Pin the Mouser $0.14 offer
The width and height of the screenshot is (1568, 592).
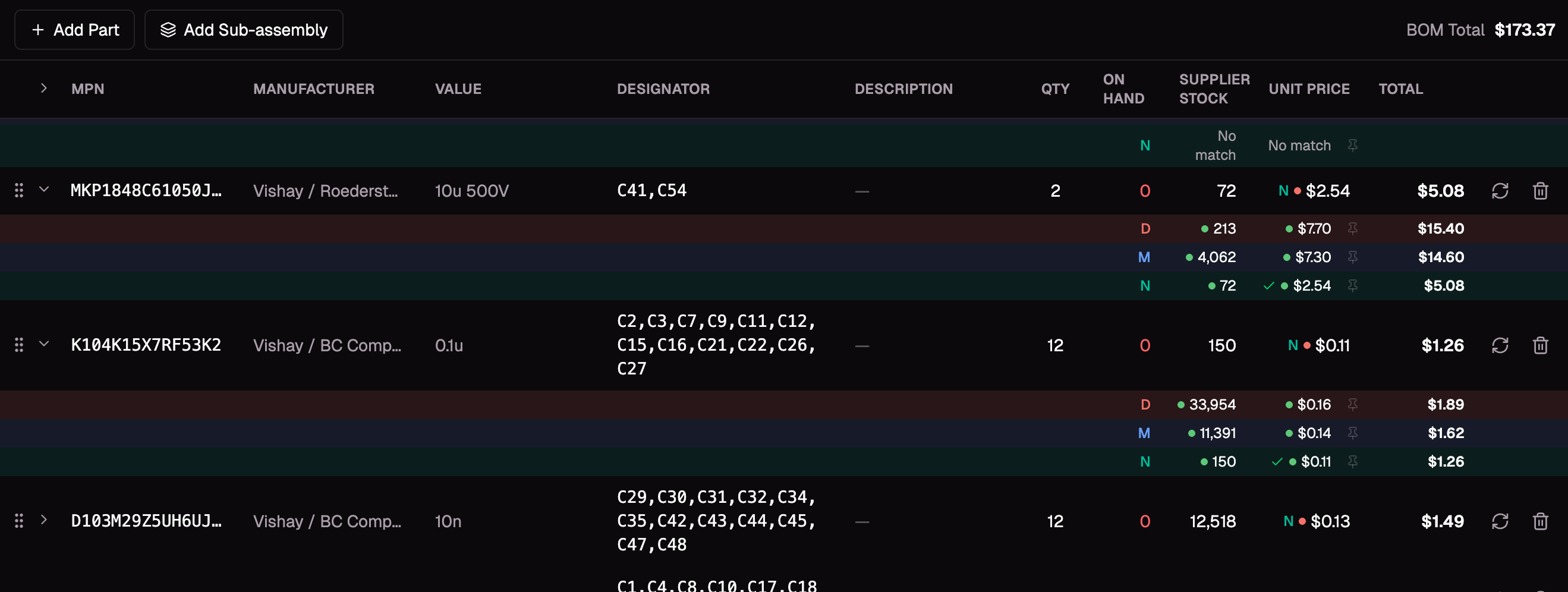coord(1352,433)
